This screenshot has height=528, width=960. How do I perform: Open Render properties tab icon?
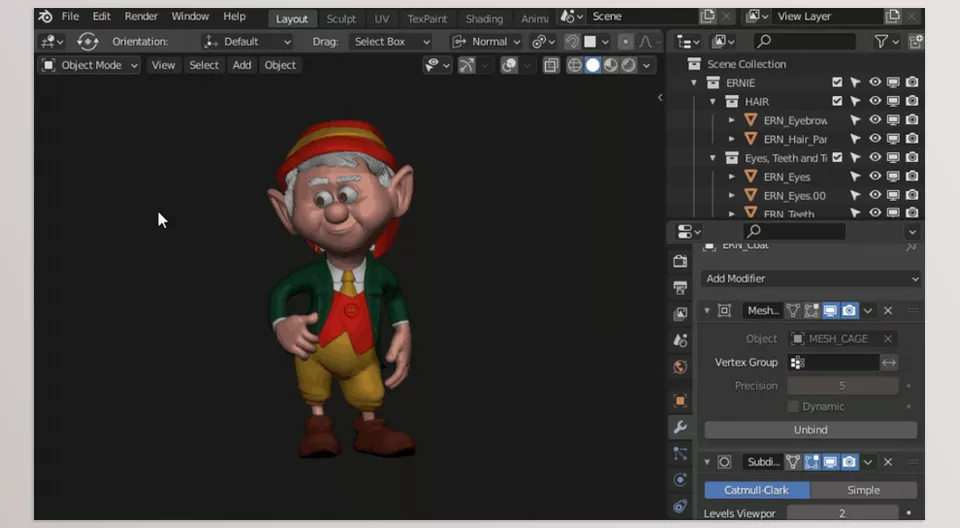[680, 261]
